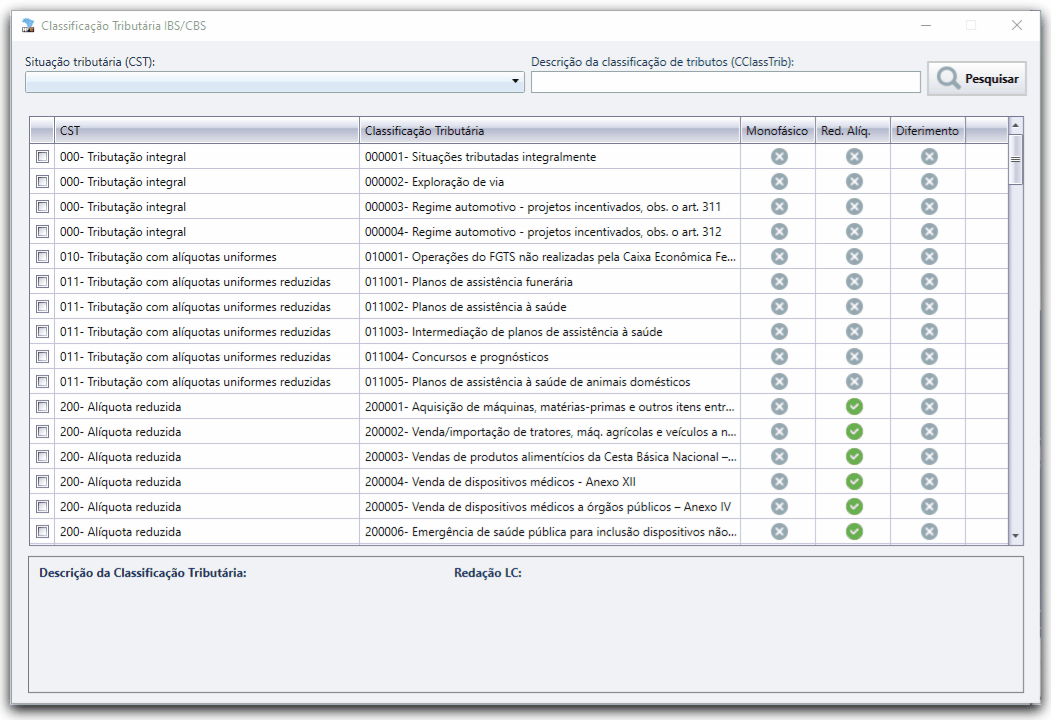Sort by Classificação Tributária column header

(549, 131)
